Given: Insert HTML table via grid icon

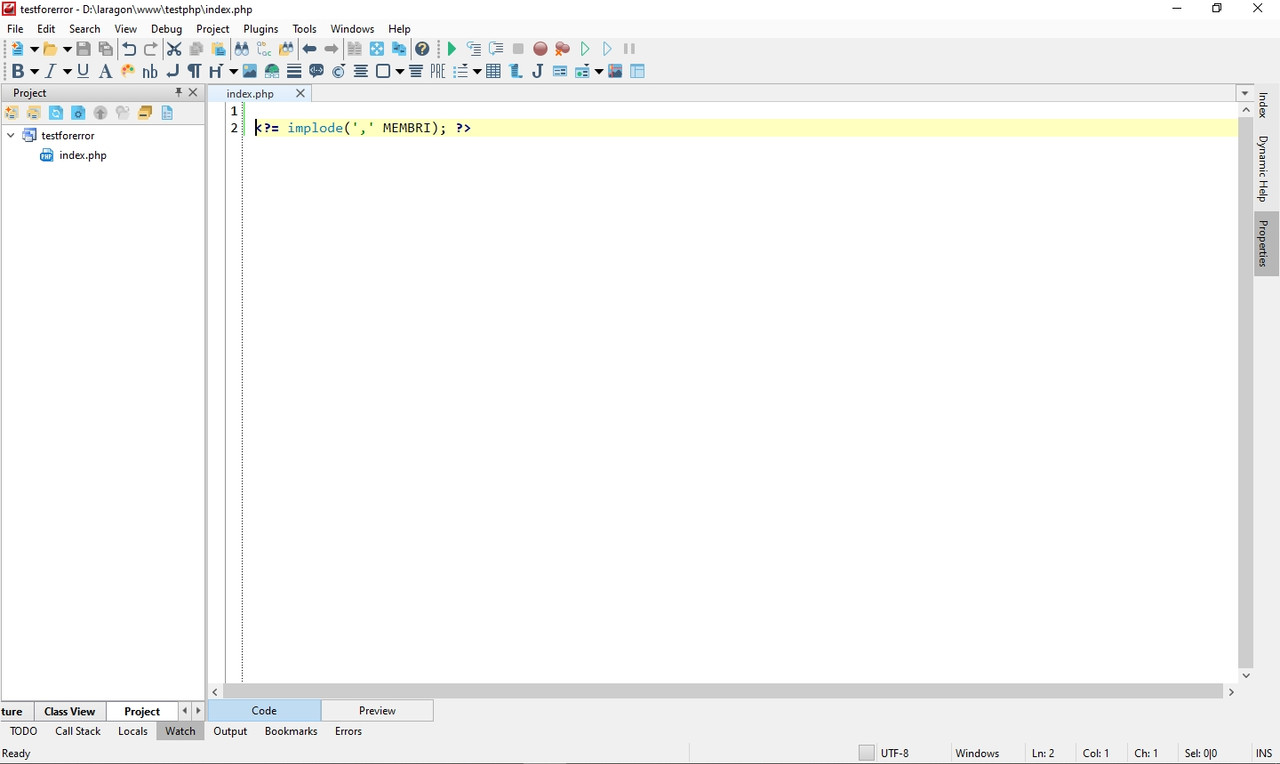Looking at the screenshot, I should point(493,71).
